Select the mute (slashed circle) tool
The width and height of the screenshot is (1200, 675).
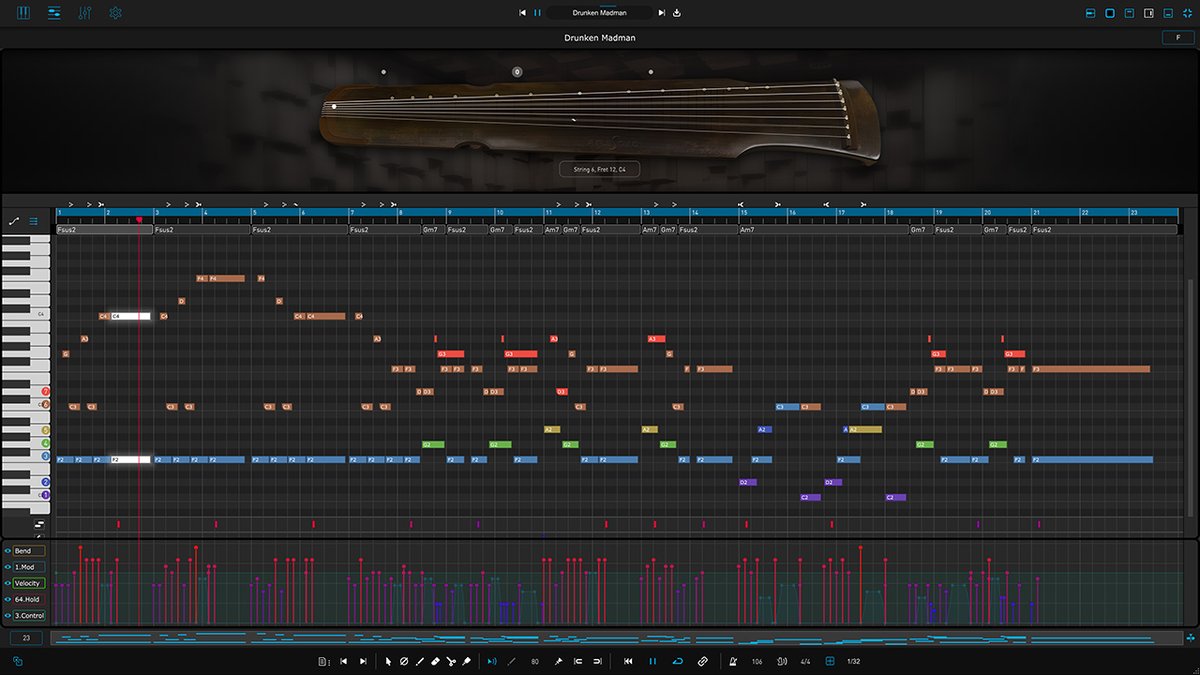click(404, 661)
